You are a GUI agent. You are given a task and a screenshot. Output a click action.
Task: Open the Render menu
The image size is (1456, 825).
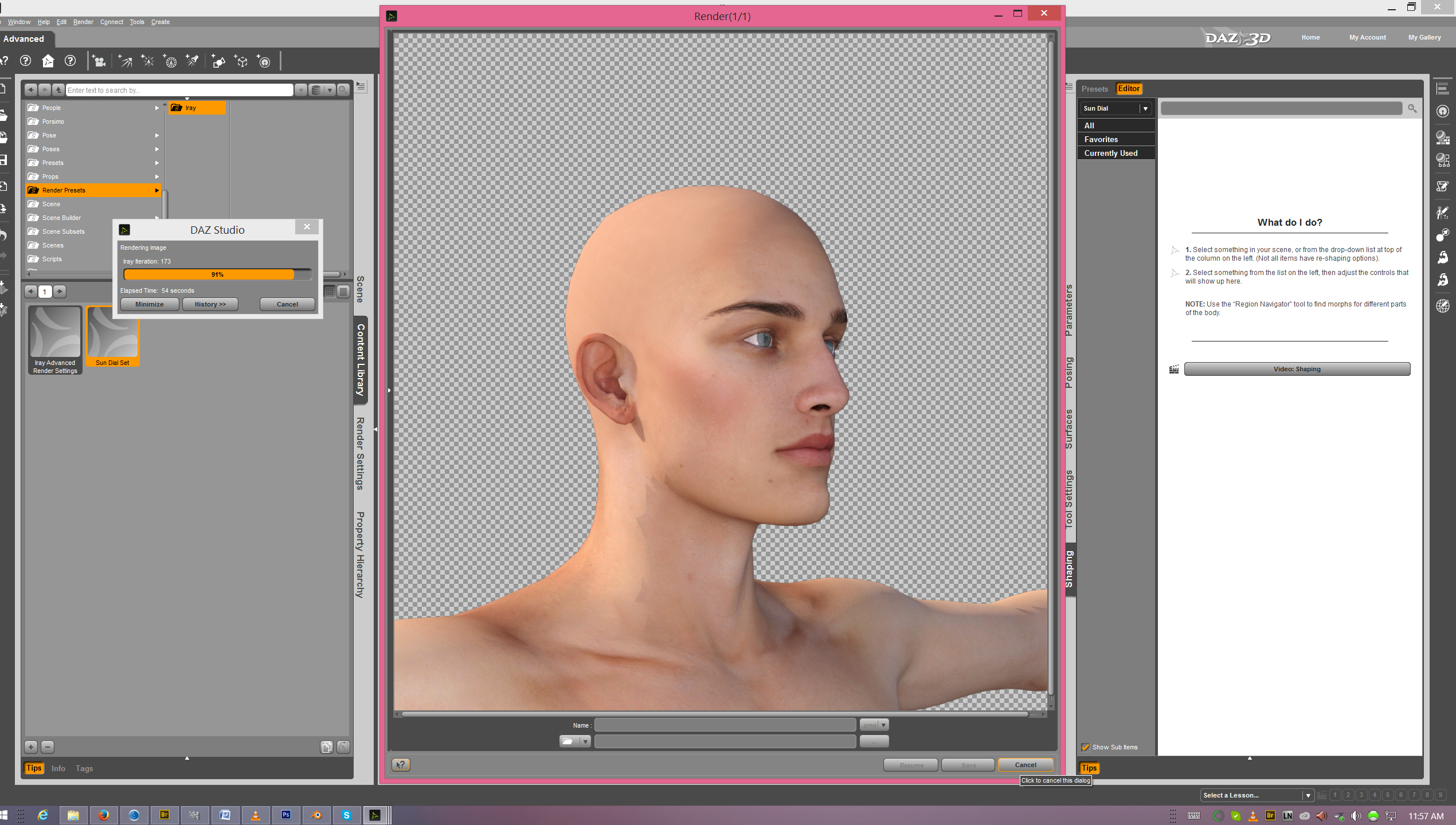[x=83, y=22]
